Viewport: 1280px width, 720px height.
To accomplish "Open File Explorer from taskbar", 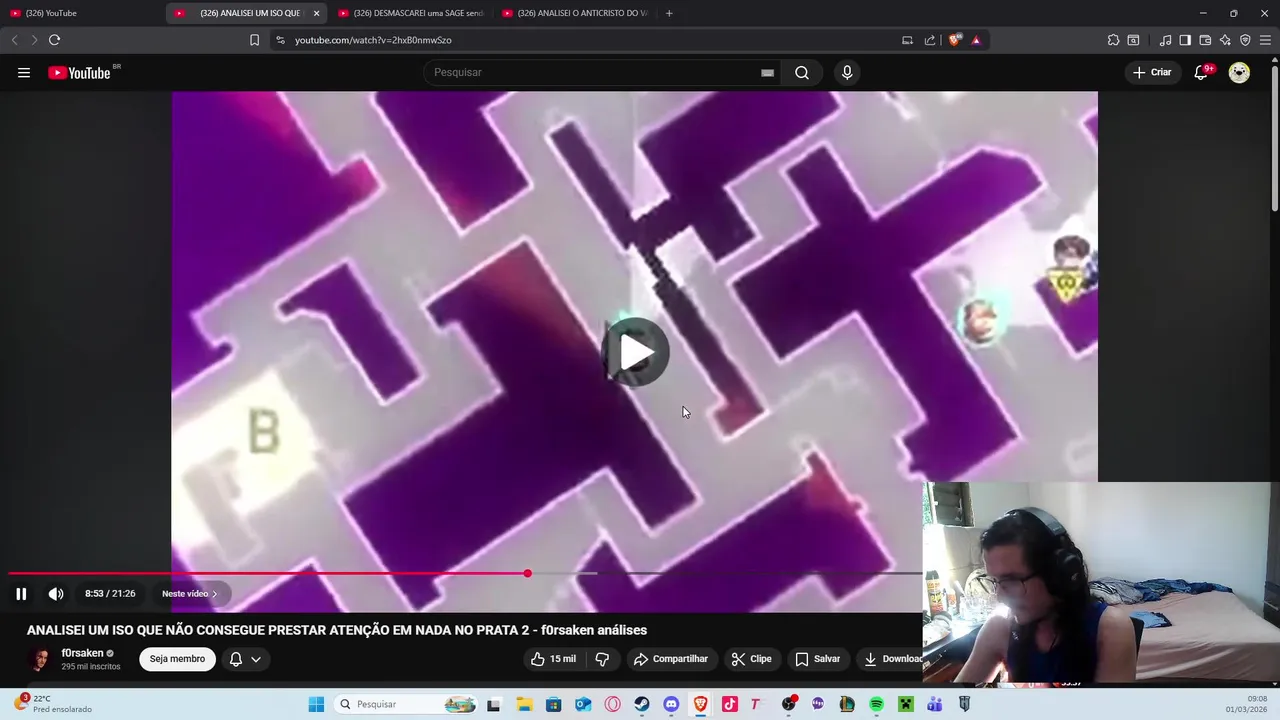I will click(524, 704).
